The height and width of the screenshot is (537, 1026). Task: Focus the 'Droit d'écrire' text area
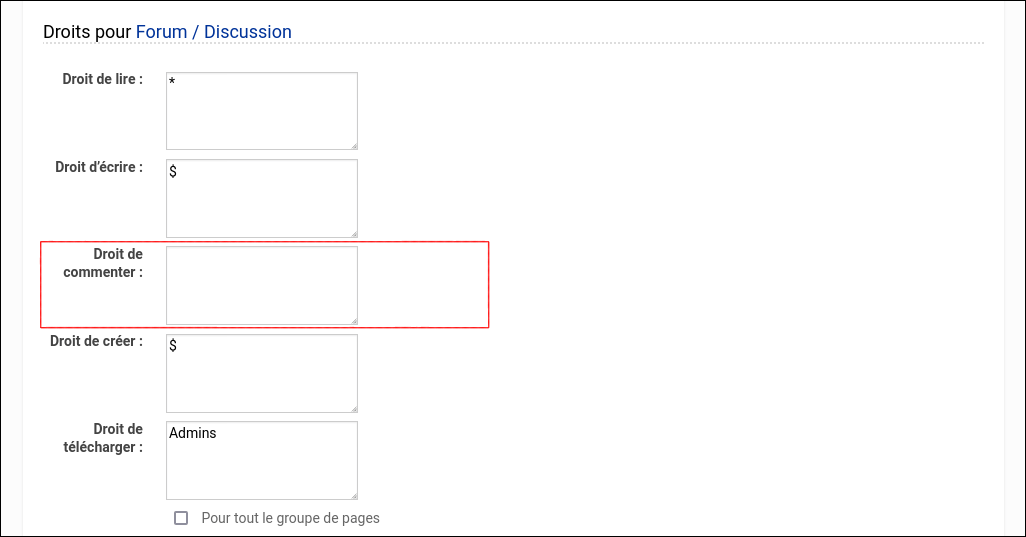coord(261,198)
